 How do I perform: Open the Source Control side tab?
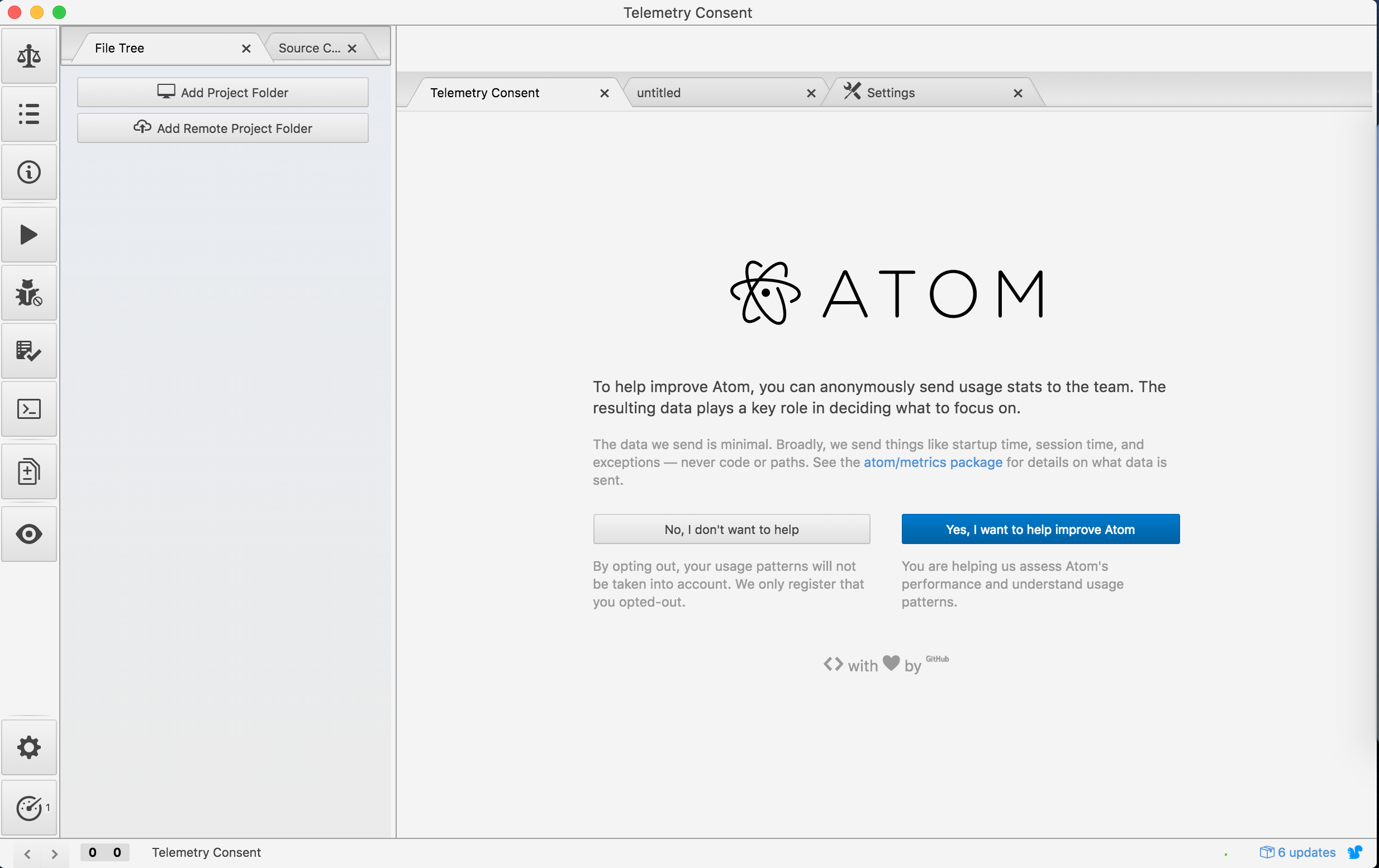308,48
